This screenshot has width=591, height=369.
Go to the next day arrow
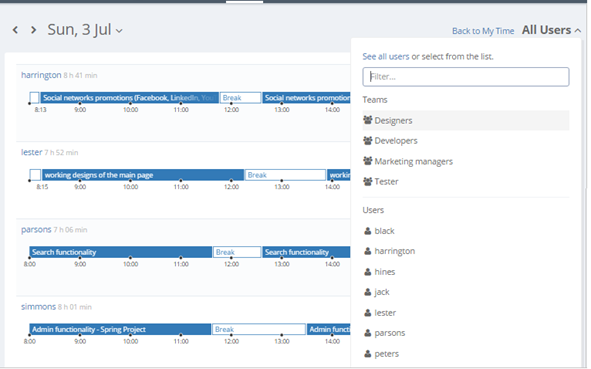point(34,30)
